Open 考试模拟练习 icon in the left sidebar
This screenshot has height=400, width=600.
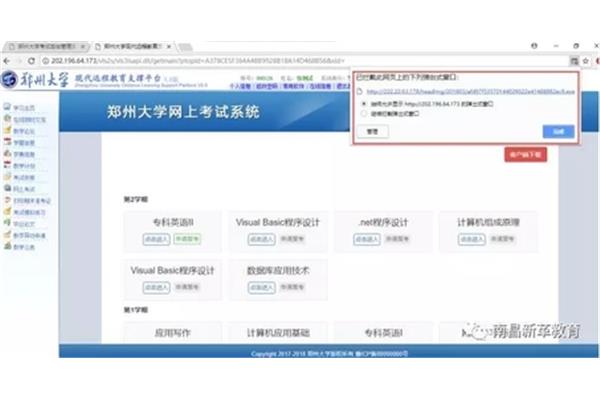pyautogui.click(x=7, y=211)
